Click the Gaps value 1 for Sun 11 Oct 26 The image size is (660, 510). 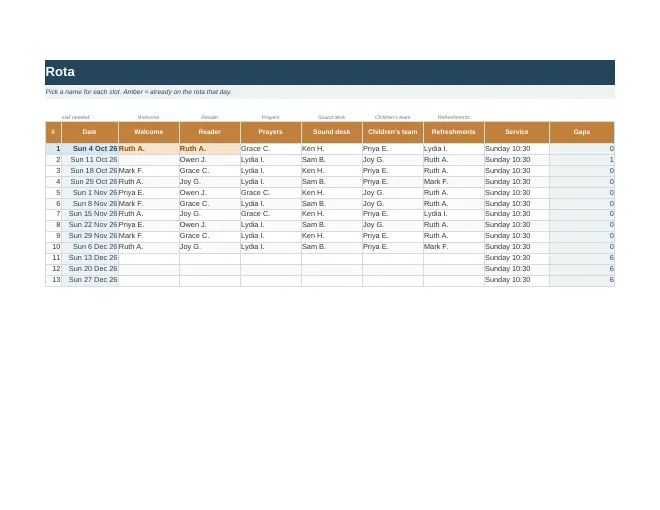(582, 160)
